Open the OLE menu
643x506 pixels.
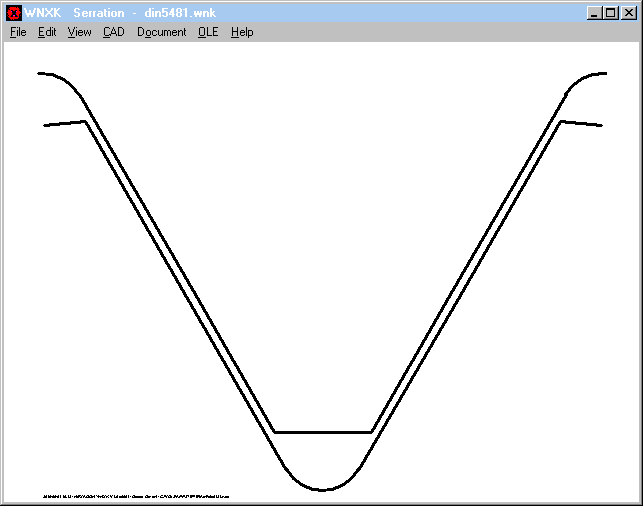click(207, 32)
